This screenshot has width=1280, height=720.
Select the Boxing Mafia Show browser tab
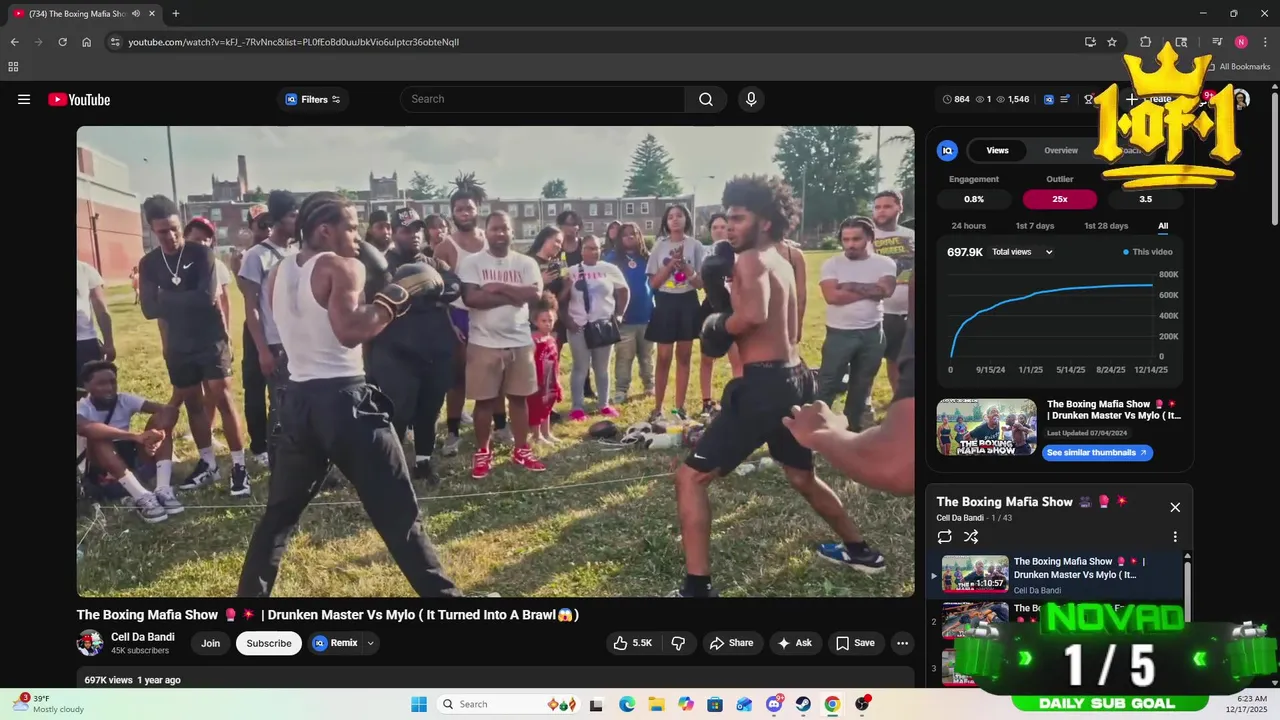click(84, 13)
